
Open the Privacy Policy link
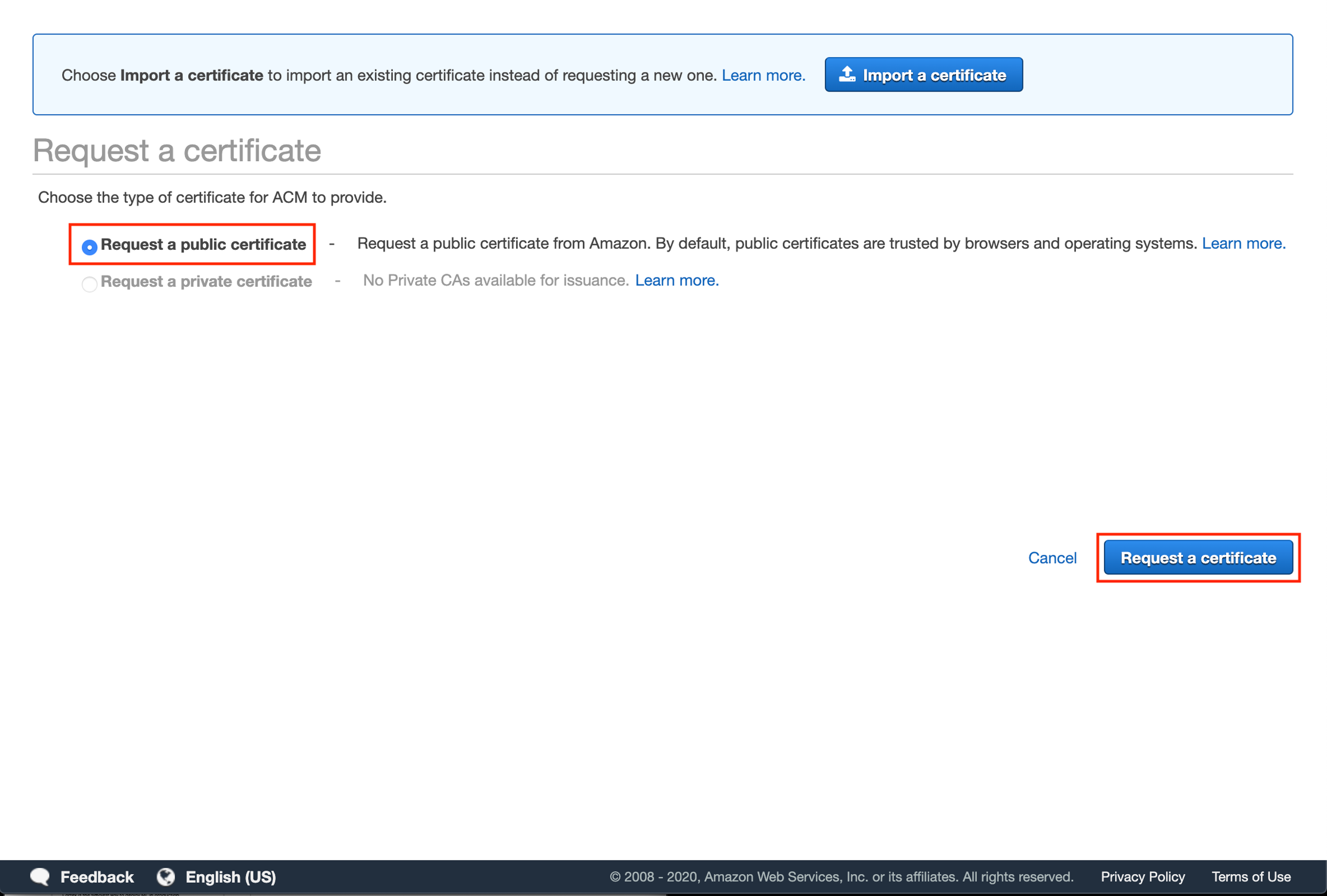pyautogui.click(x=1143, y=876)
